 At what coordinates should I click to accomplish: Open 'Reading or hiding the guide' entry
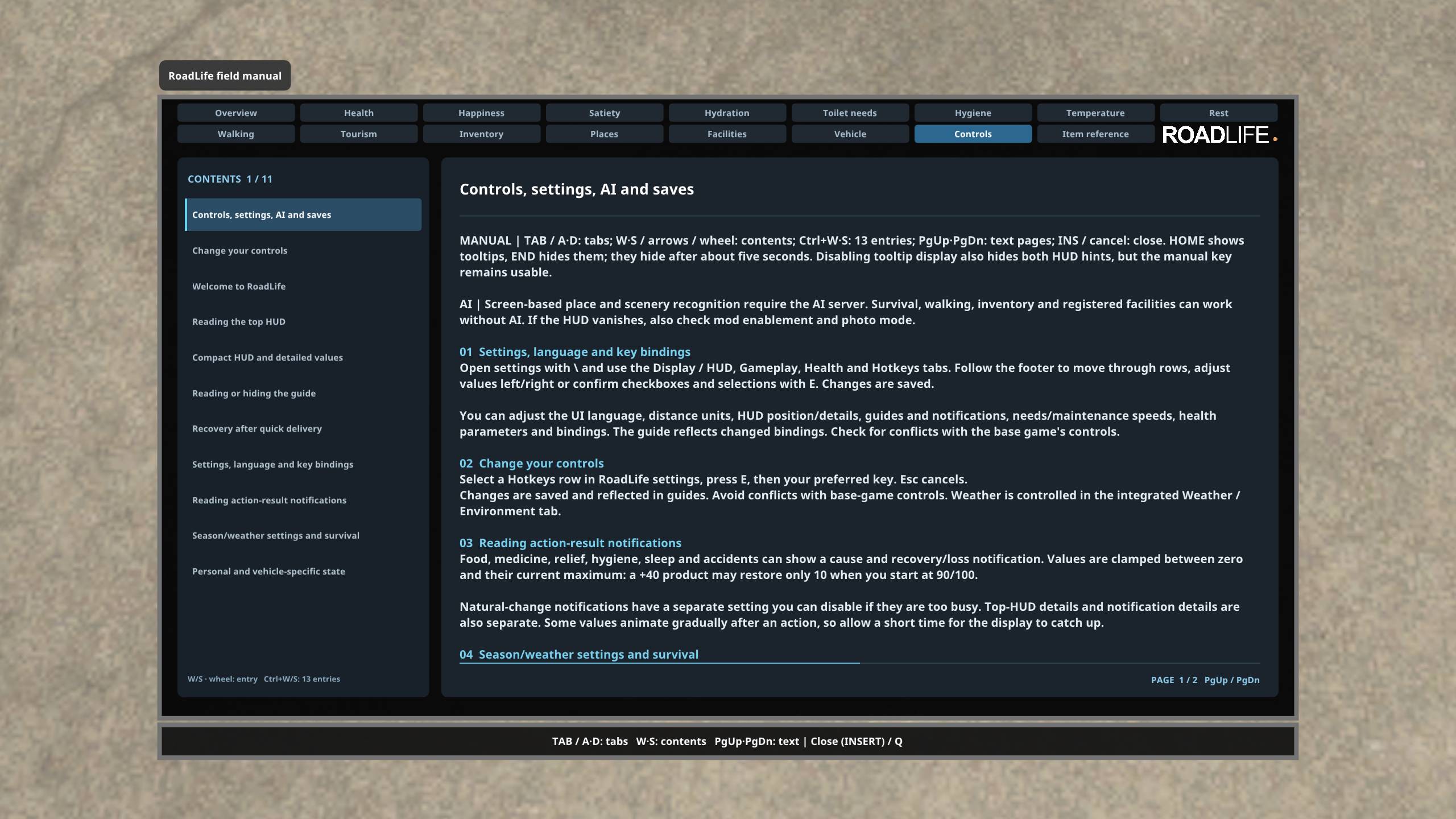pos(303,393)
